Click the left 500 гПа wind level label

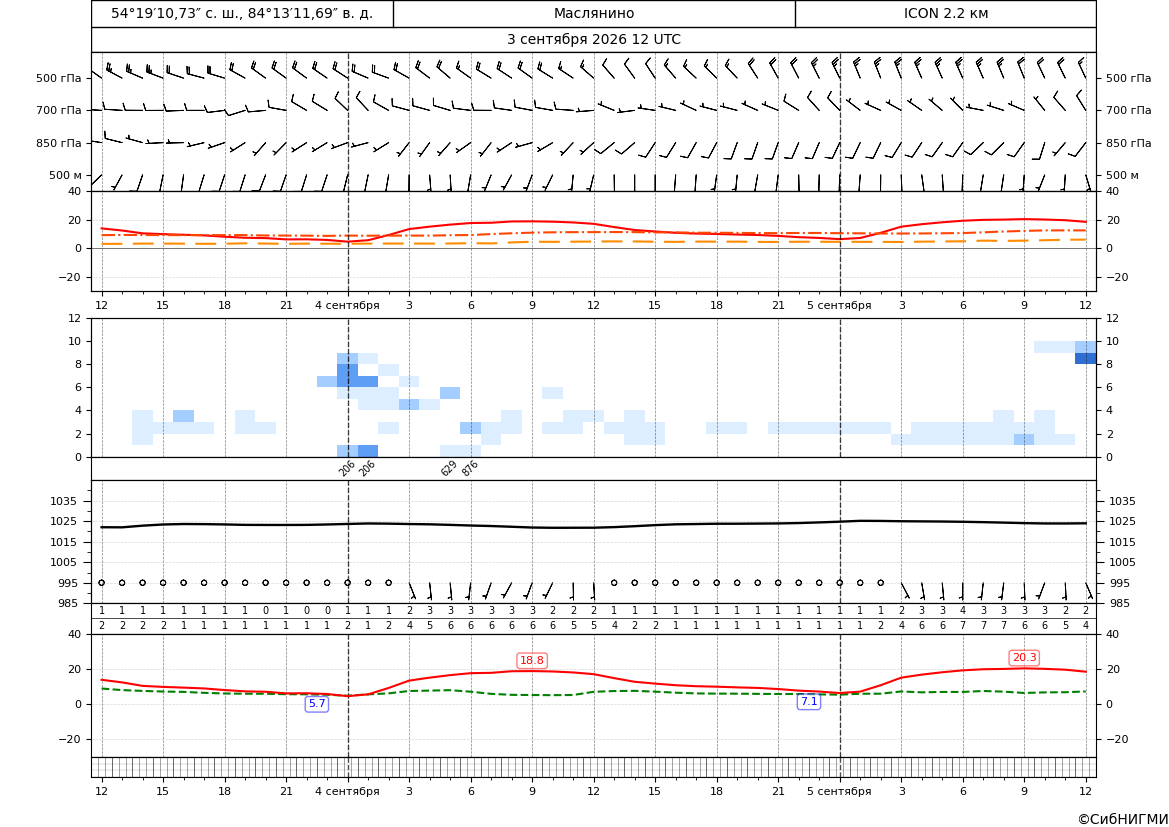pos(58,78)
